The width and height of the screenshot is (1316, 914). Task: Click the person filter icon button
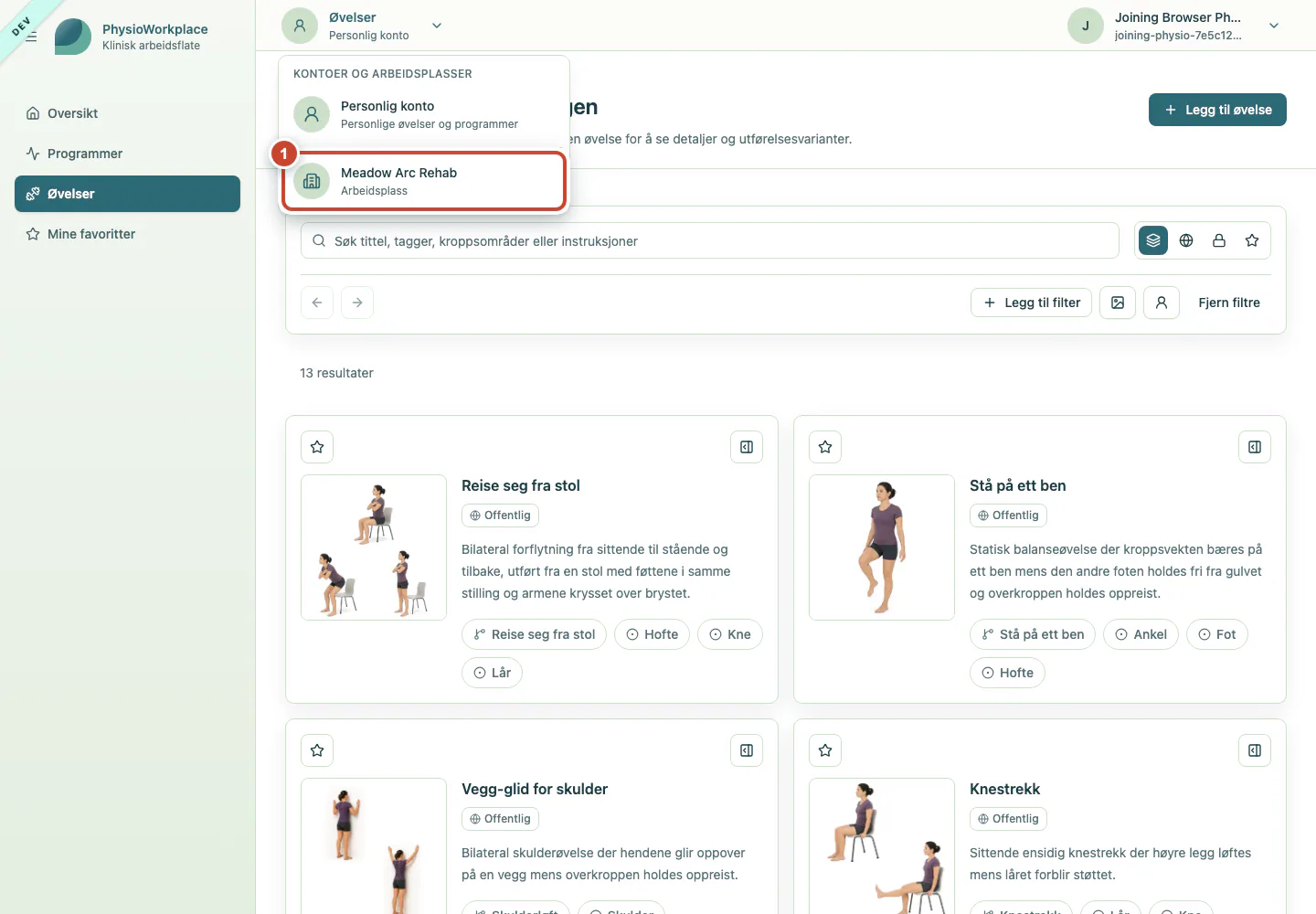(x=1162, y=303)
